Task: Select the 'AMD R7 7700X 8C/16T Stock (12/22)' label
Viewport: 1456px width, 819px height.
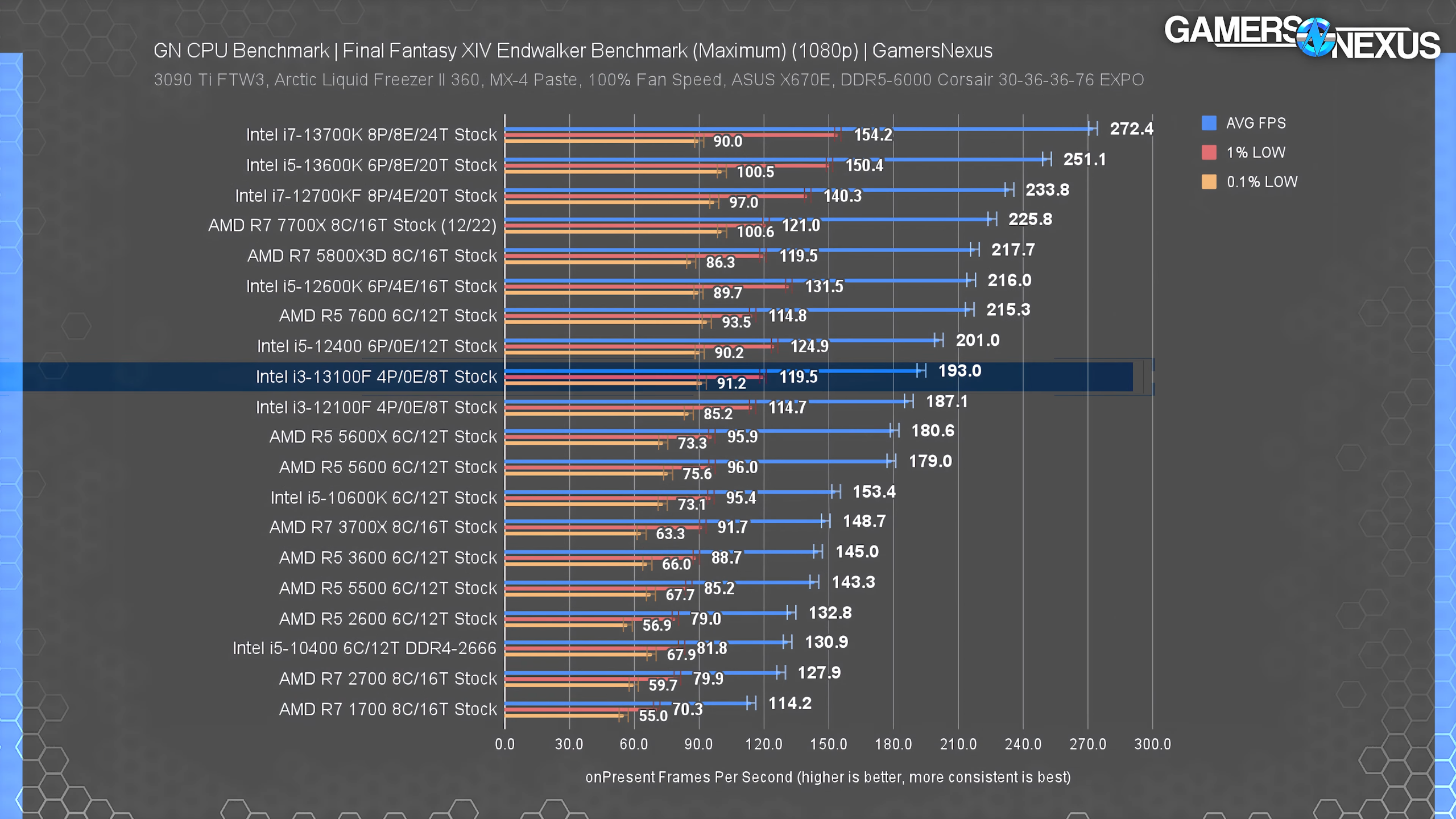Action: coord(353,226)
